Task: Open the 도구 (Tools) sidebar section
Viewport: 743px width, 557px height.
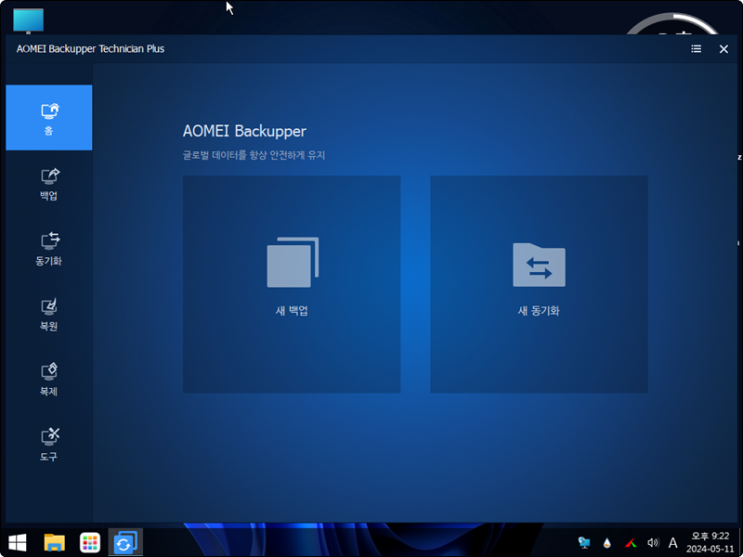Action: point(49,445)
